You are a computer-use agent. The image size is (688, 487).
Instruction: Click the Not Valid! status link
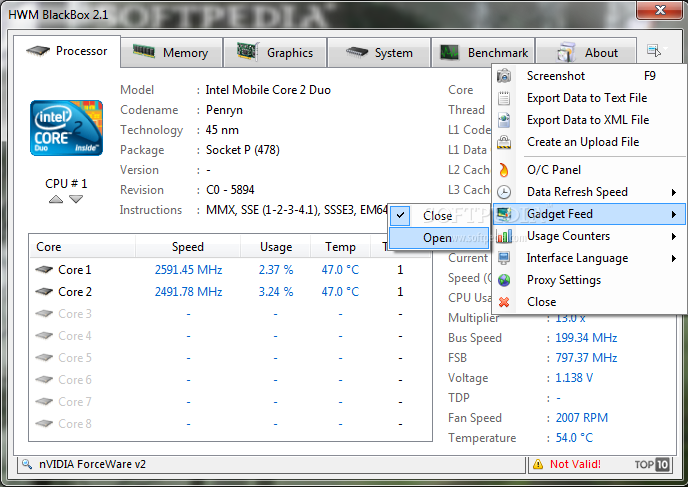tap(575, 464)
